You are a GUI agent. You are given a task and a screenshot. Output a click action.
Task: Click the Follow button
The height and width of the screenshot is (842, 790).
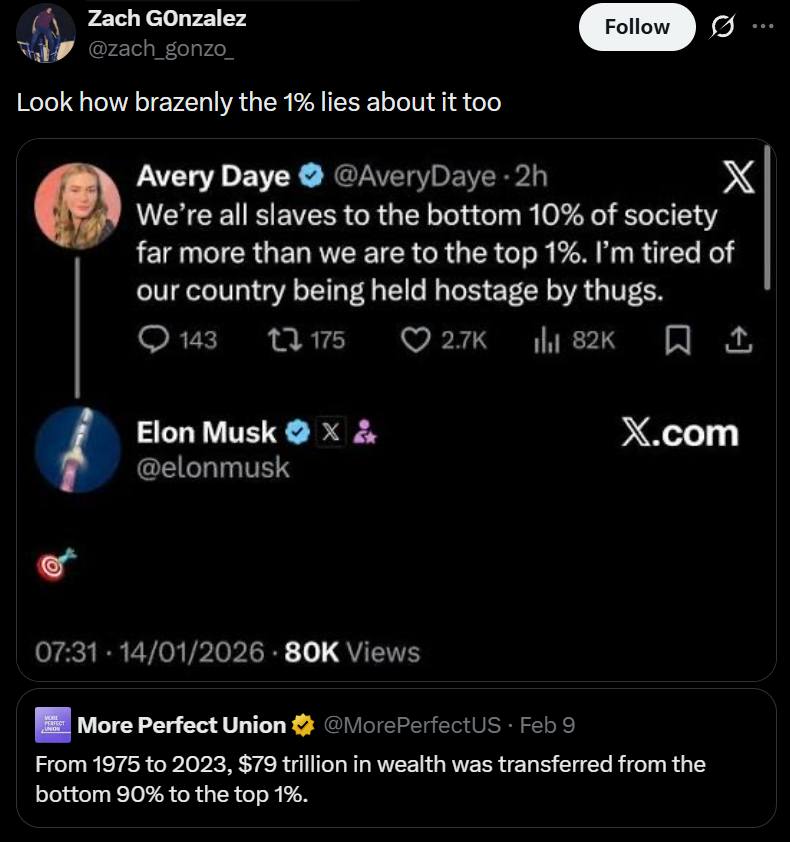point(637,27)
